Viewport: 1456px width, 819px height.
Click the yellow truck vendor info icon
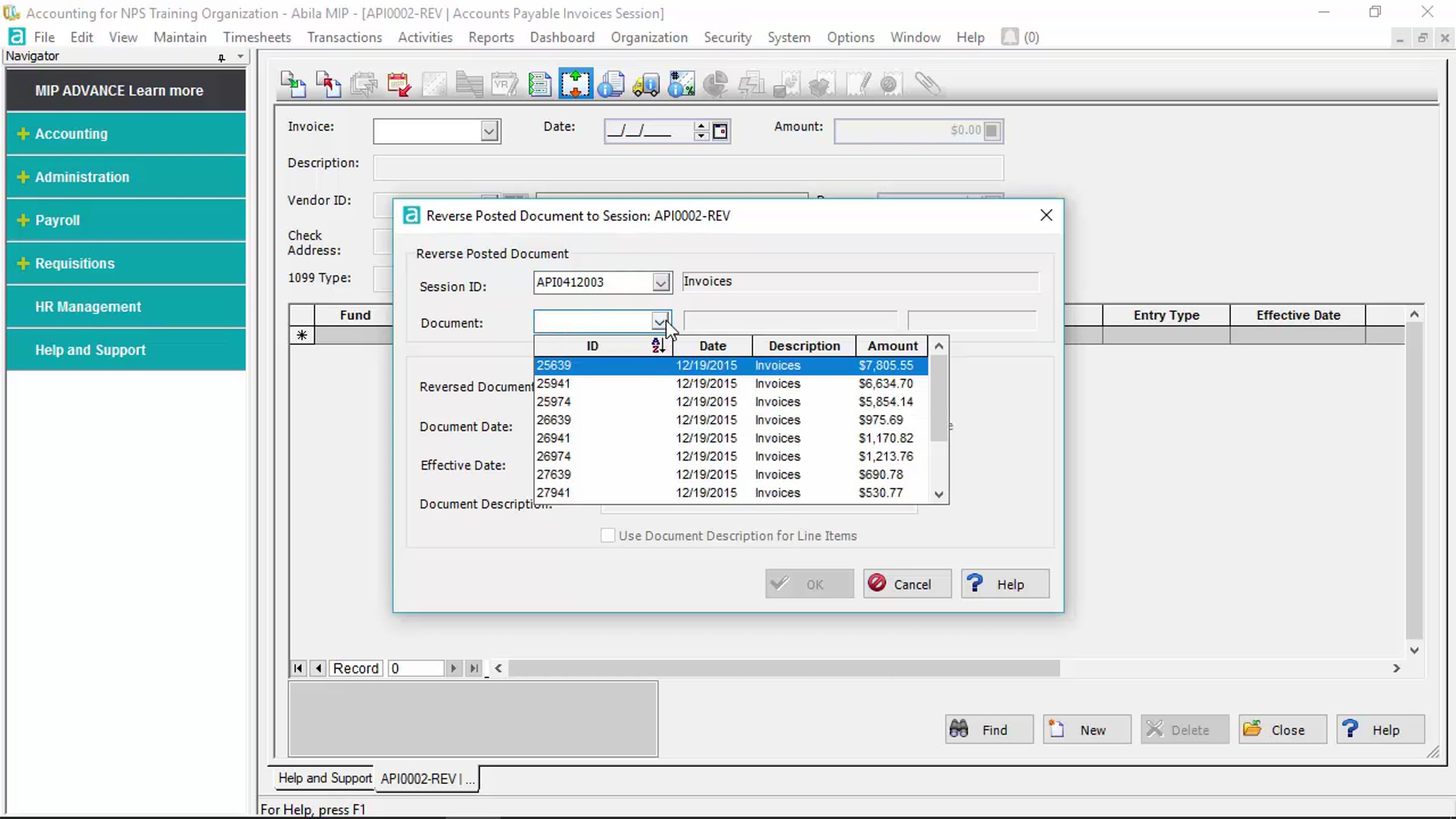point(646,84)
